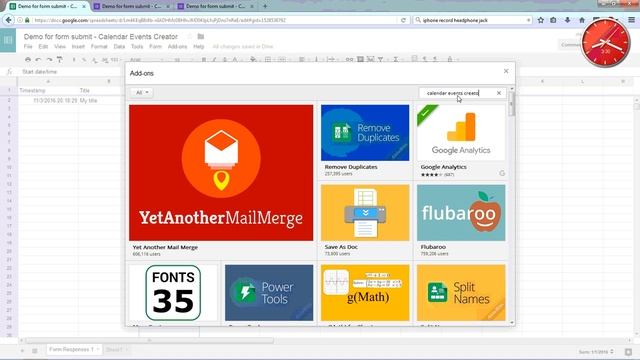
Task: Click the browser URL address bar
Action: [x=212, y=20]
